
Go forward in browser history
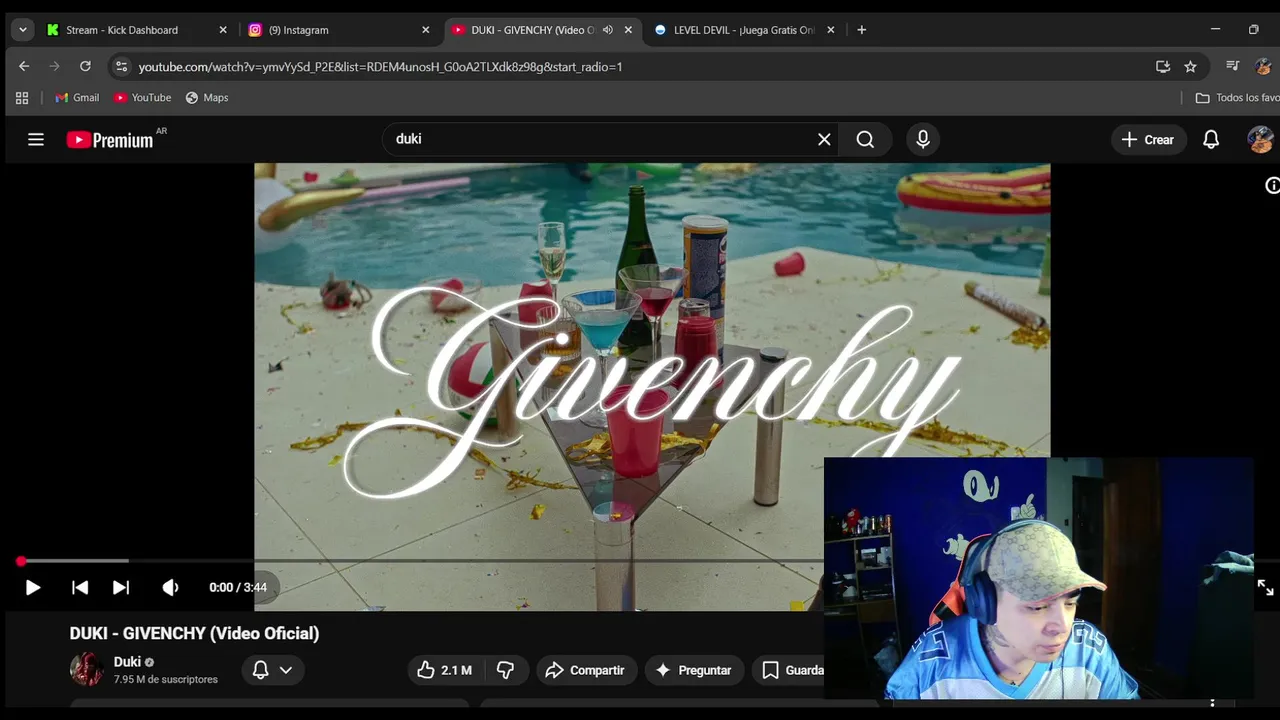click(x=54, y=67)
